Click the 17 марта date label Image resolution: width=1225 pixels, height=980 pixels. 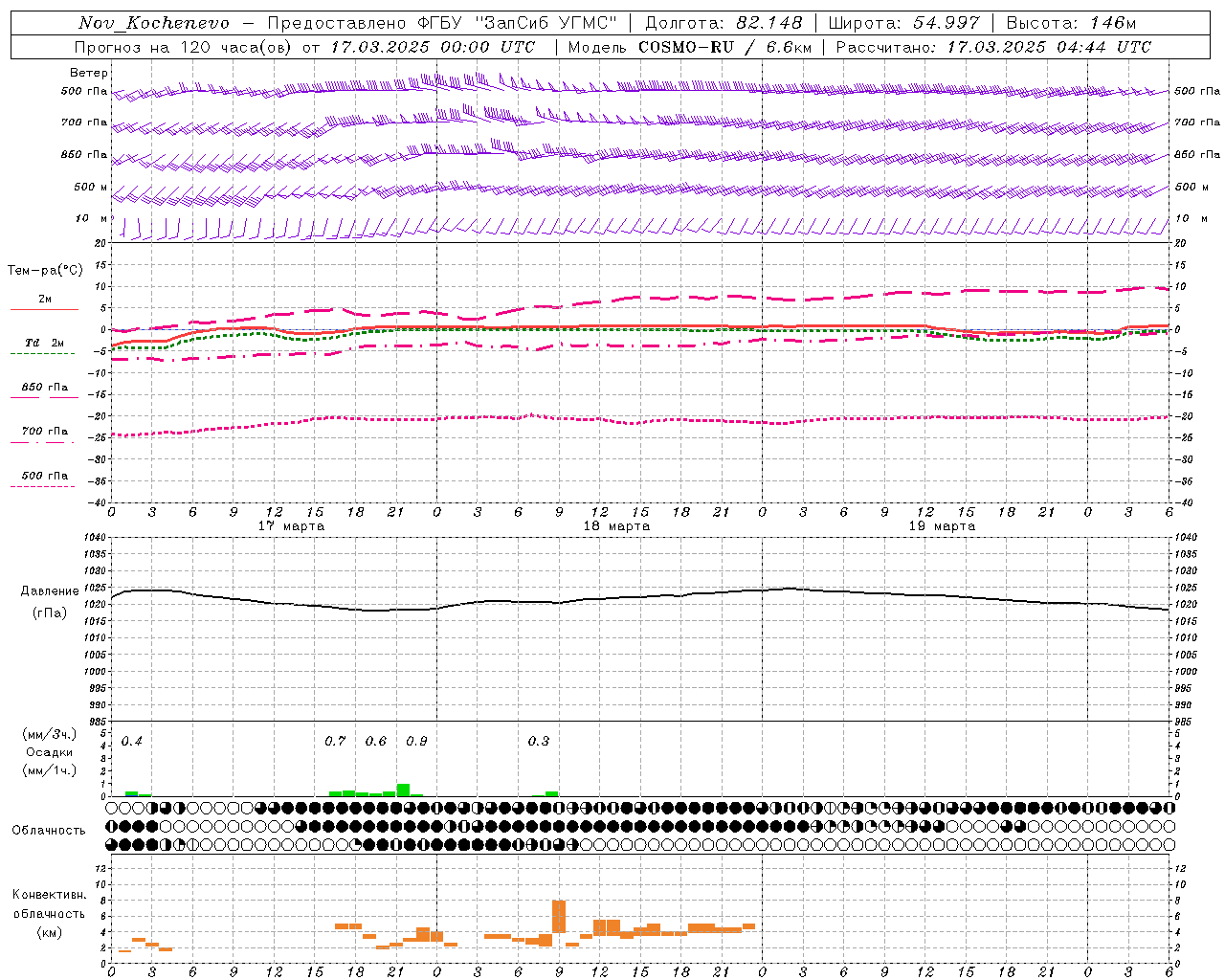(x=292, y=526)
